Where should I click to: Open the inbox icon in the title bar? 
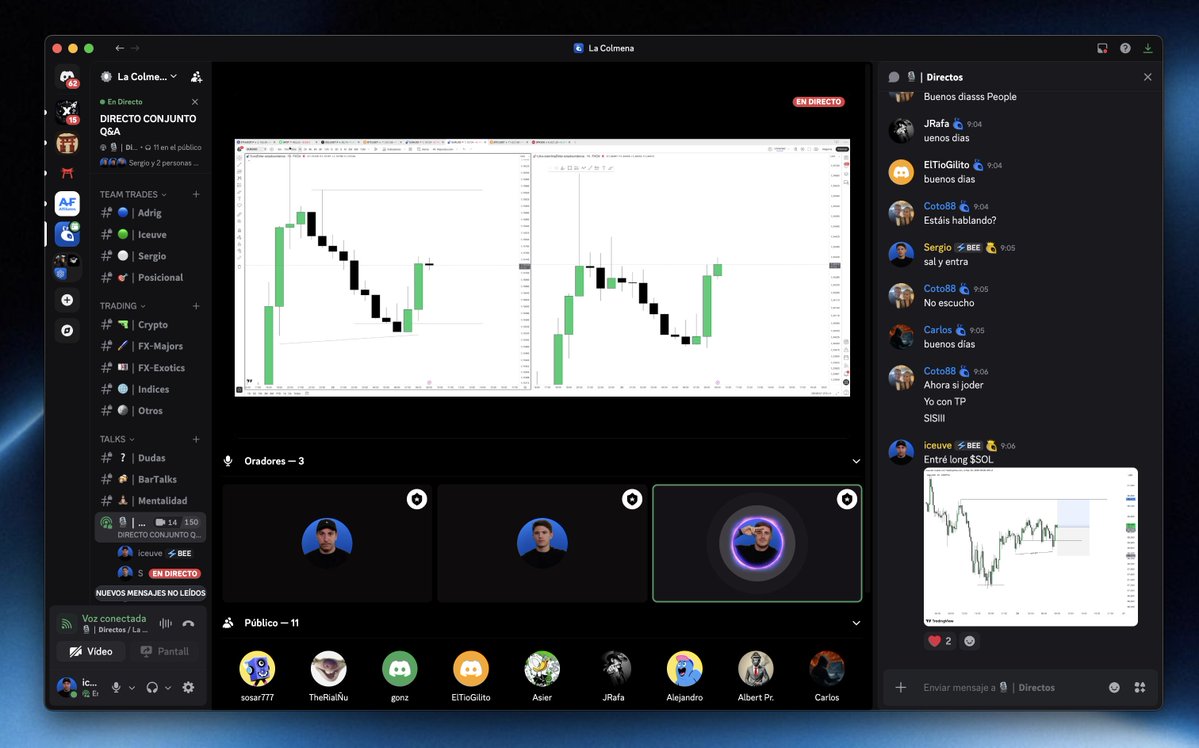(x=1102, y=48)
